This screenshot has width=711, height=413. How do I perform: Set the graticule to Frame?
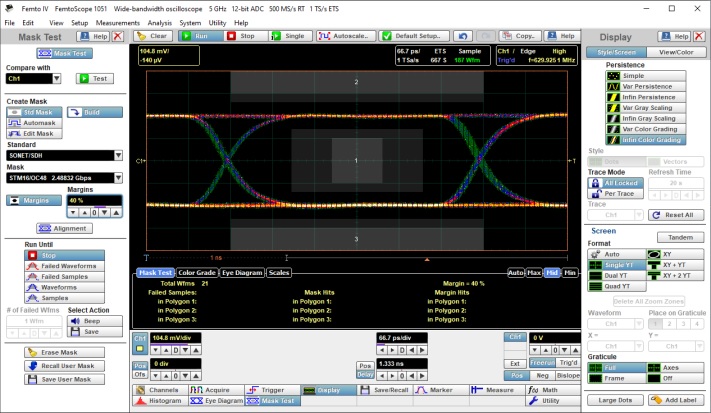tap(613, 379)
